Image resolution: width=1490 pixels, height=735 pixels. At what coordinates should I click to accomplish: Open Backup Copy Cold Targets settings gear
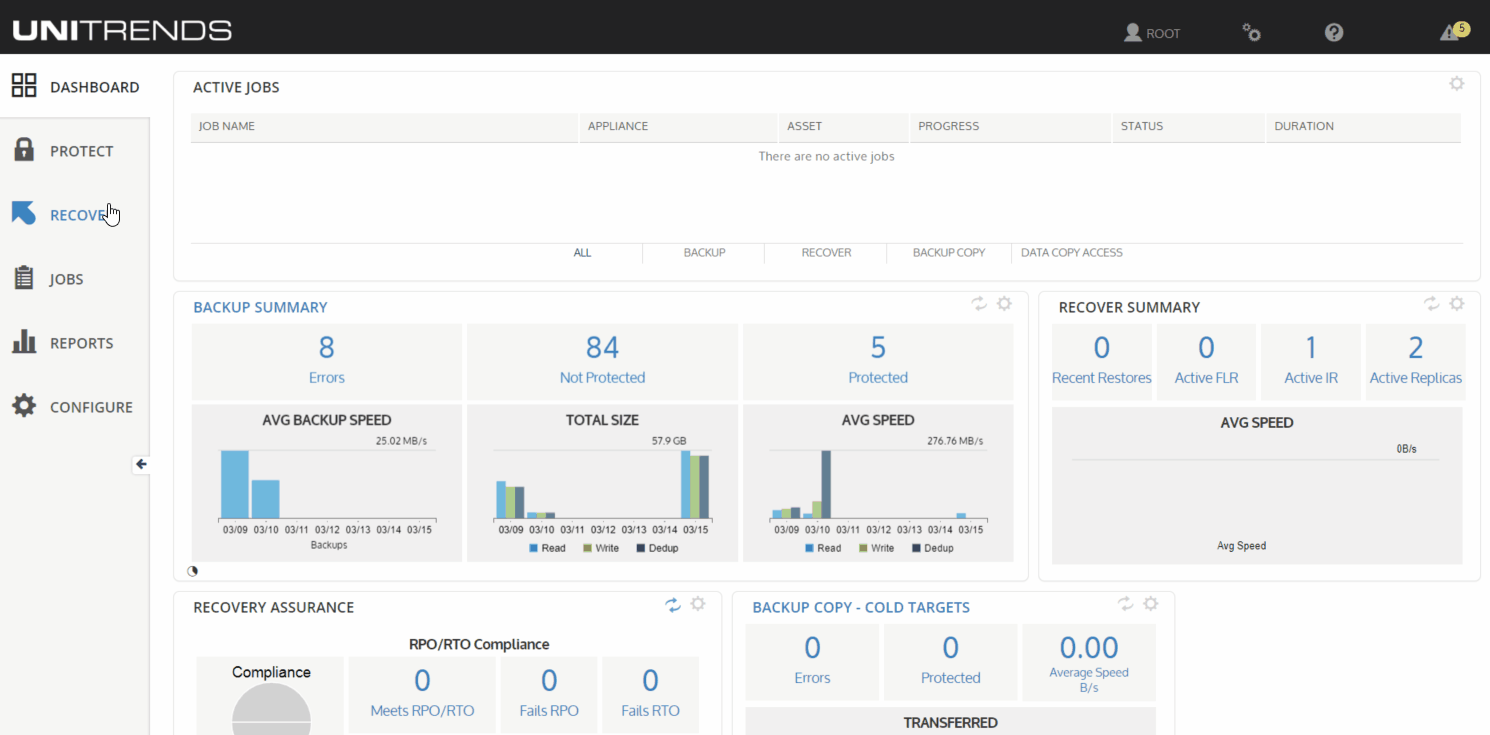(1151, 604)
